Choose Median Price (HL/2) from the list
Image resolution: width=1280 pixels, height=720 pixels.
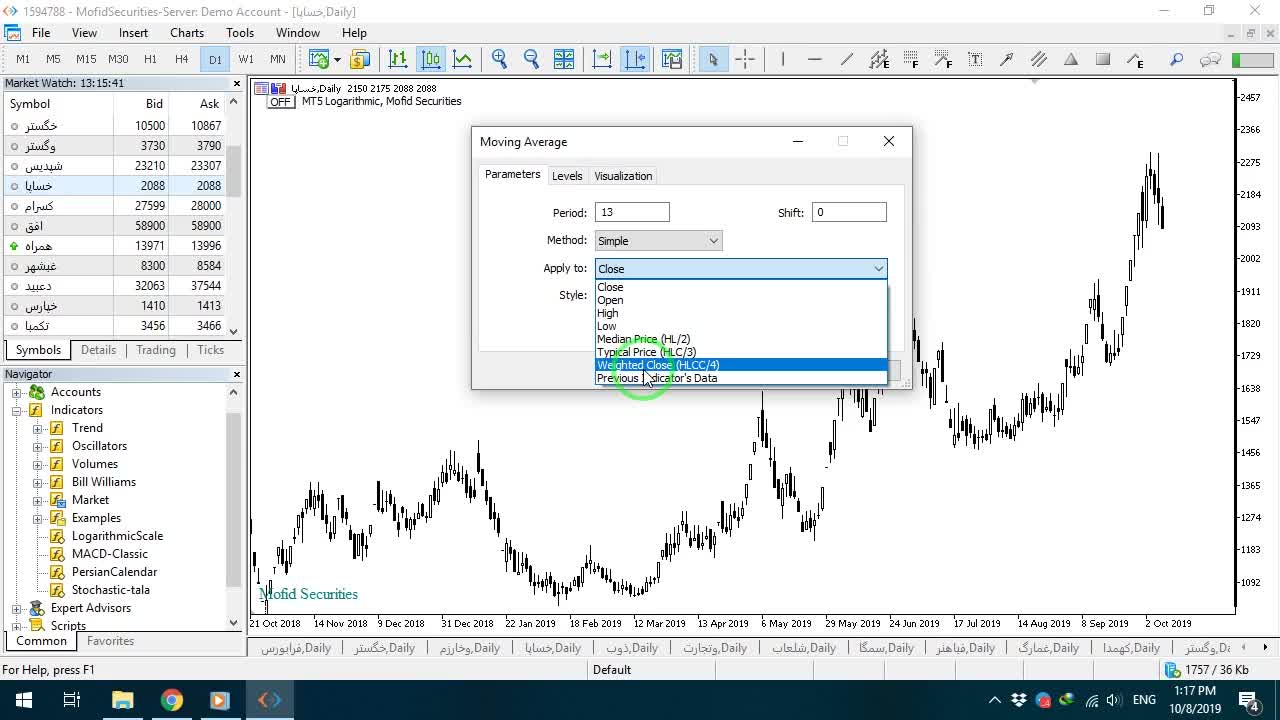741,339
